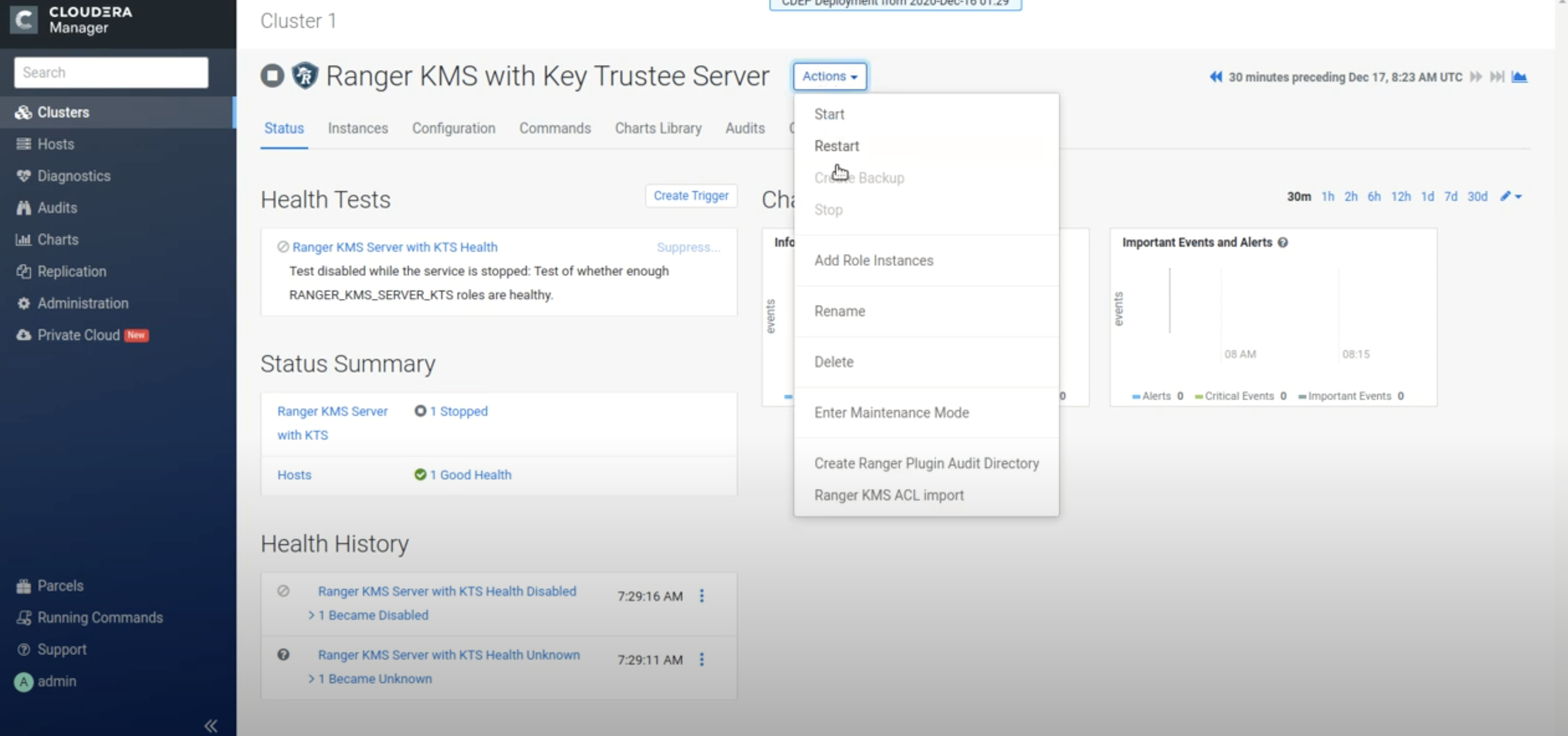Set chart range to 1d
The height and width of the screenshot is (736, 1568).
click(x=1427, y=196)
